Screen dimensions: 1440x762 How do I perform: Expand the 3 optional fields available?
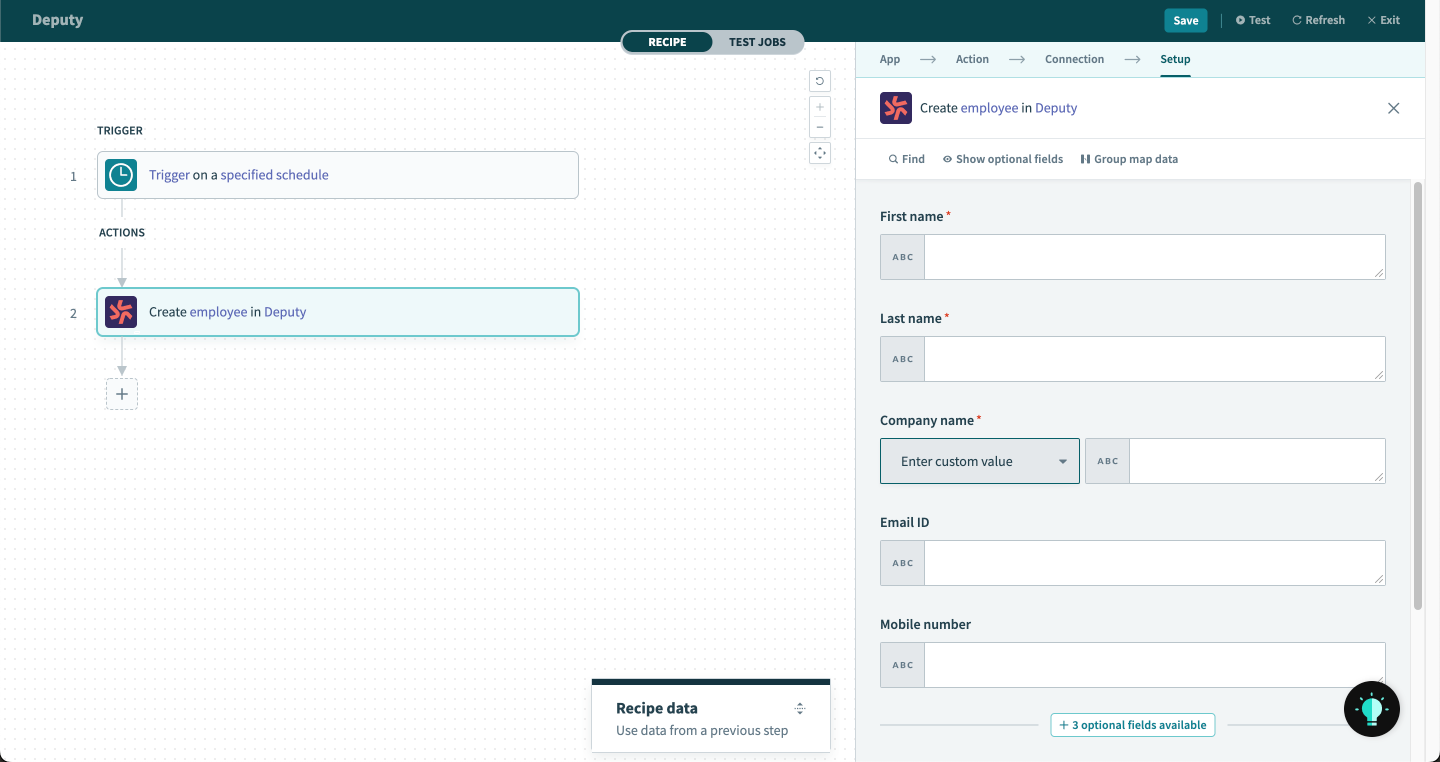pyautogui.click(x=1132, y=725)
